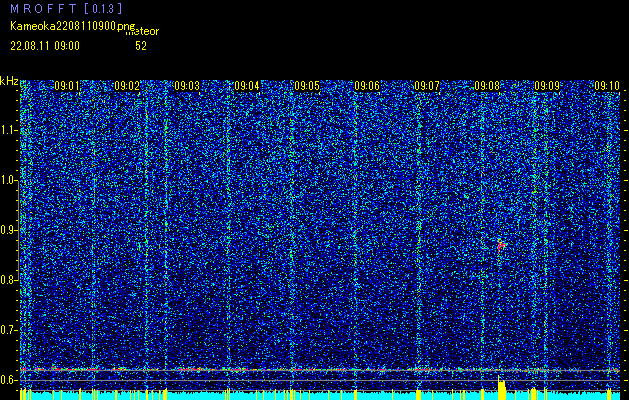This screenshot has height=400, width=629.
Task: Click the tall yellow intensity spike below 09:08
Action: coord(501,388)
